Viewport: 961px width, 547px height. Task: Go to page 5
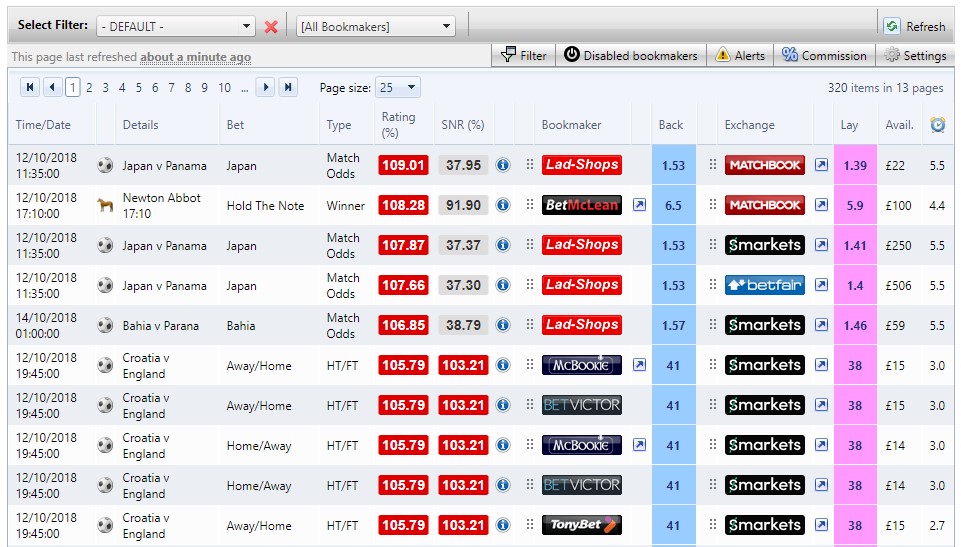pos(139,88)
